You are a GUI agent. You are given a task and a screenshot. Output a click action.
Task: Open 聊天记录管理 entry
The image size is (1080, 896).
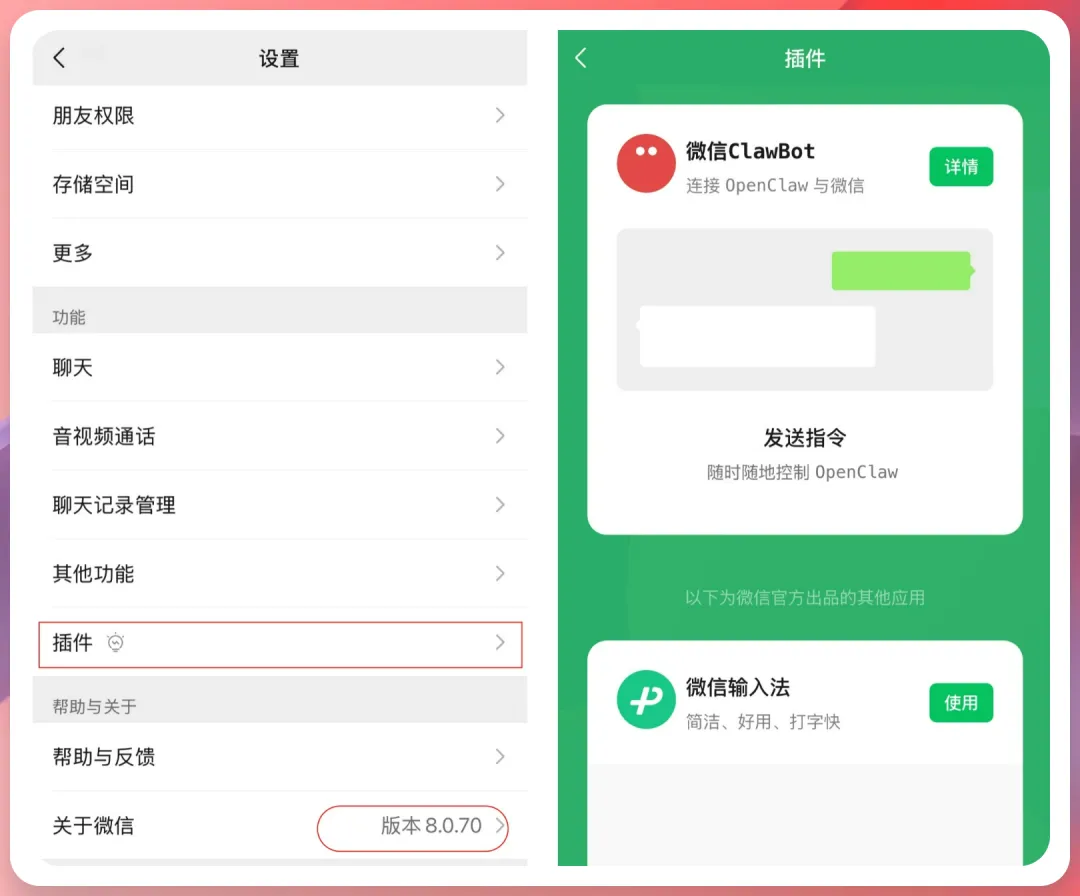tap(280, 505)
